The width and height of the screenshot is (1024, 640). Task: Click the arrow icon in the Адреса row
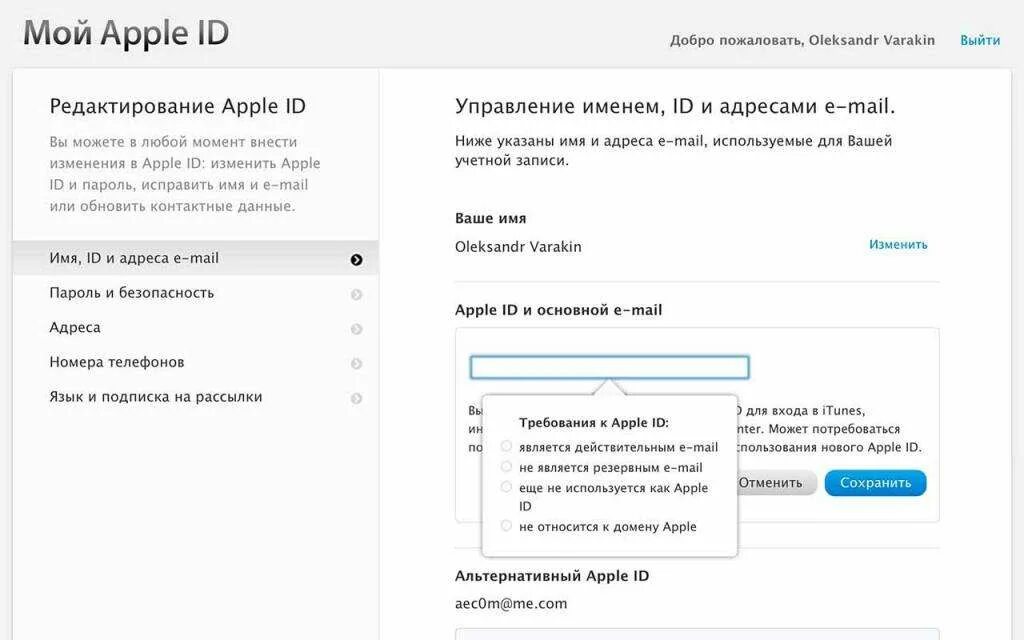[356, 329]
